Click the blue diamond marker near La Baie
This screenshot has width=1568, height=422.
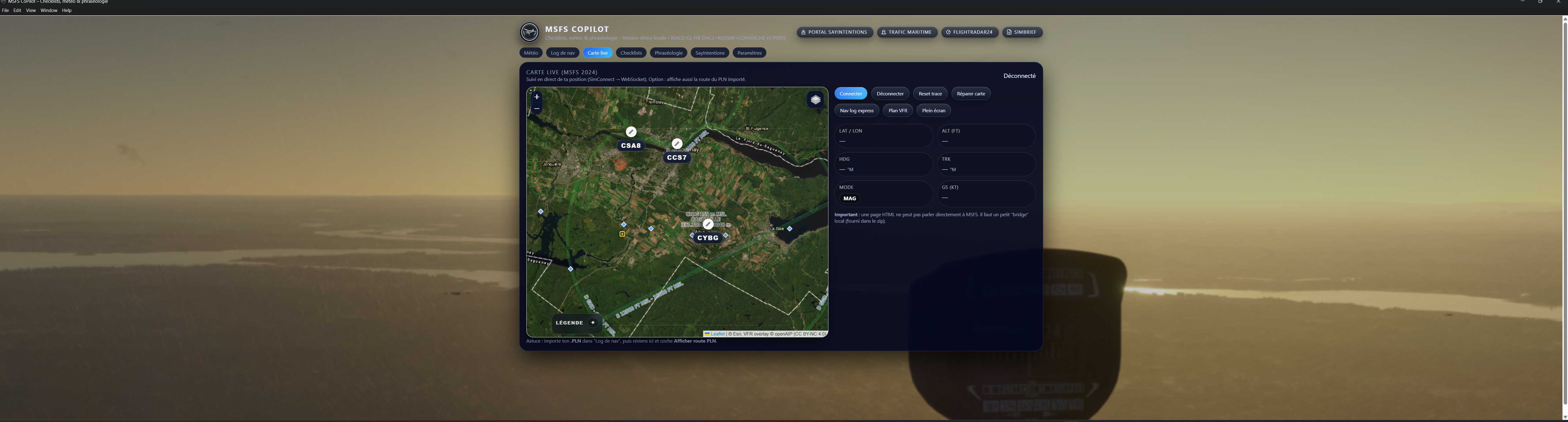(790, 229)
